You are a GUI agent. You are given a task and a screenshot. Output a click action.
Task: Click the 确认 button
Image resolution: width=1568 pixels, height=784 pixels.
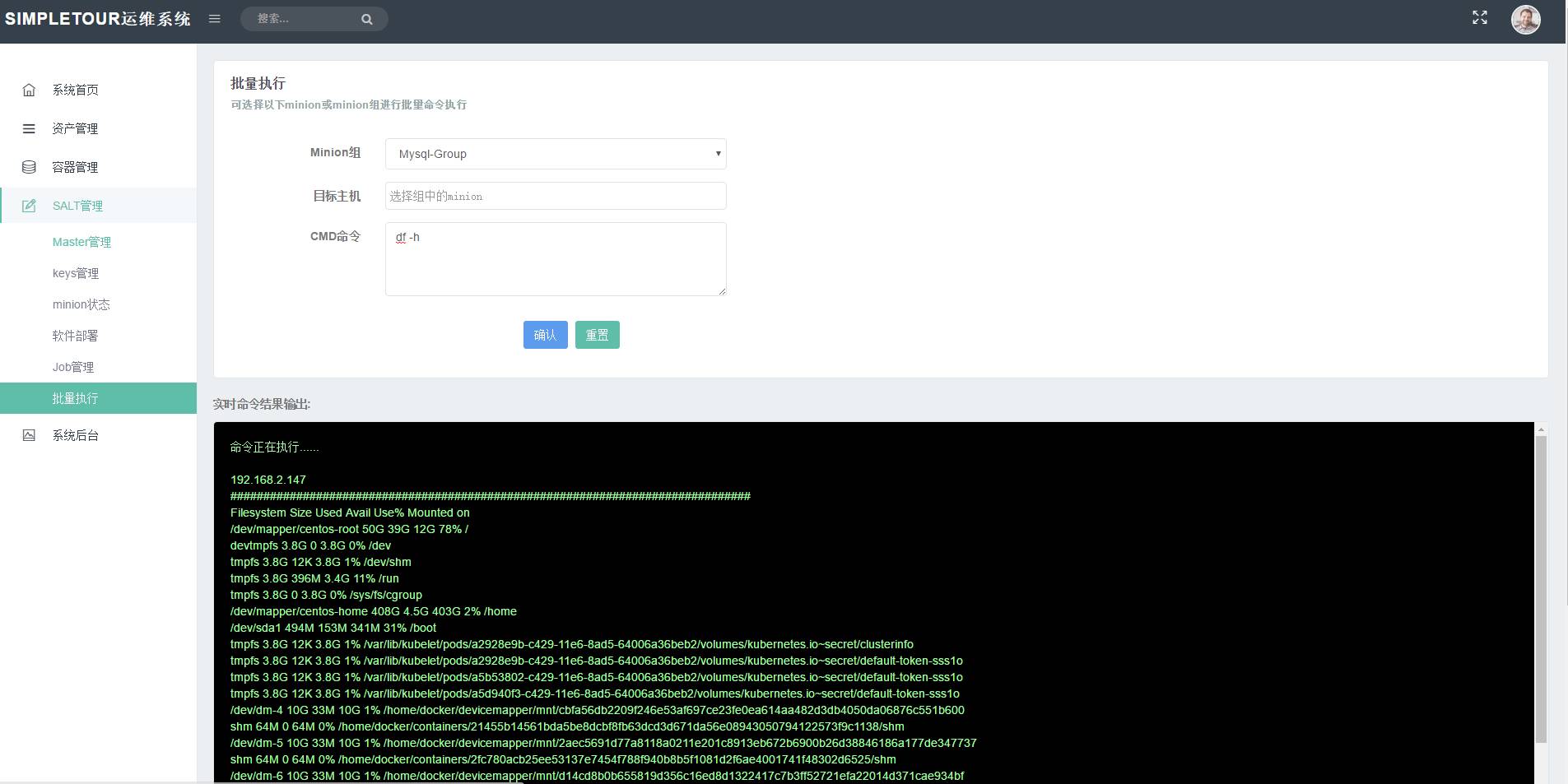pyautogui.click(x=545, y=335)
